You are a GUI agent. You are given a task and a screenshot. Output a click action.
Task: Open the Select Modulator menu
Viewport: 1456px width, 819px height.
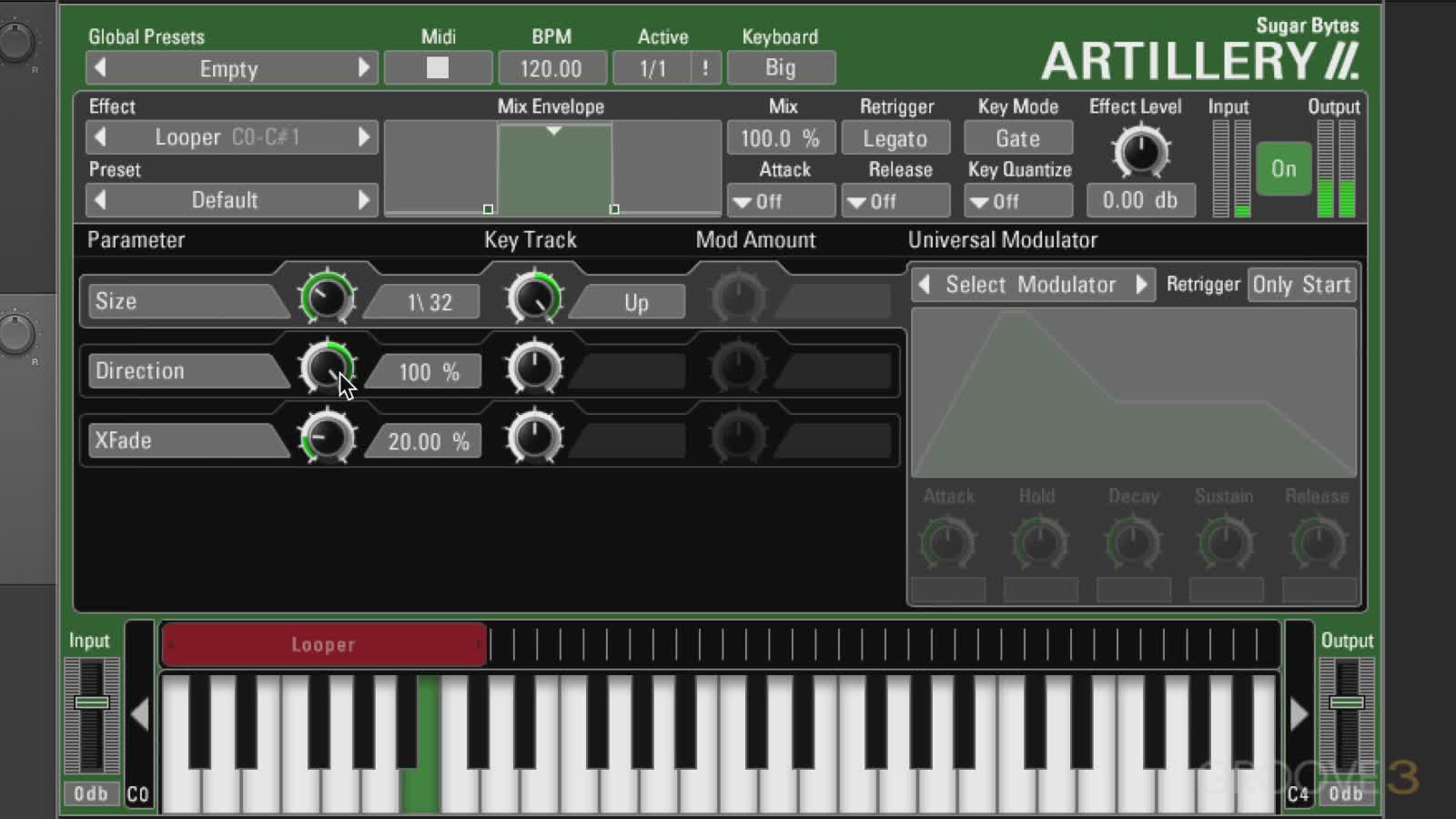point(1031,285)
